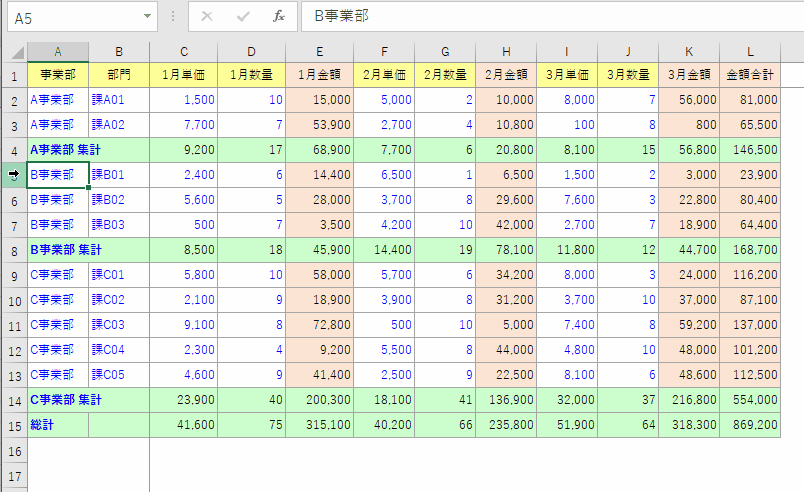Select column K header
This screenshot has height=492, width=804.
pyautogui.click(x=689, y=52)
